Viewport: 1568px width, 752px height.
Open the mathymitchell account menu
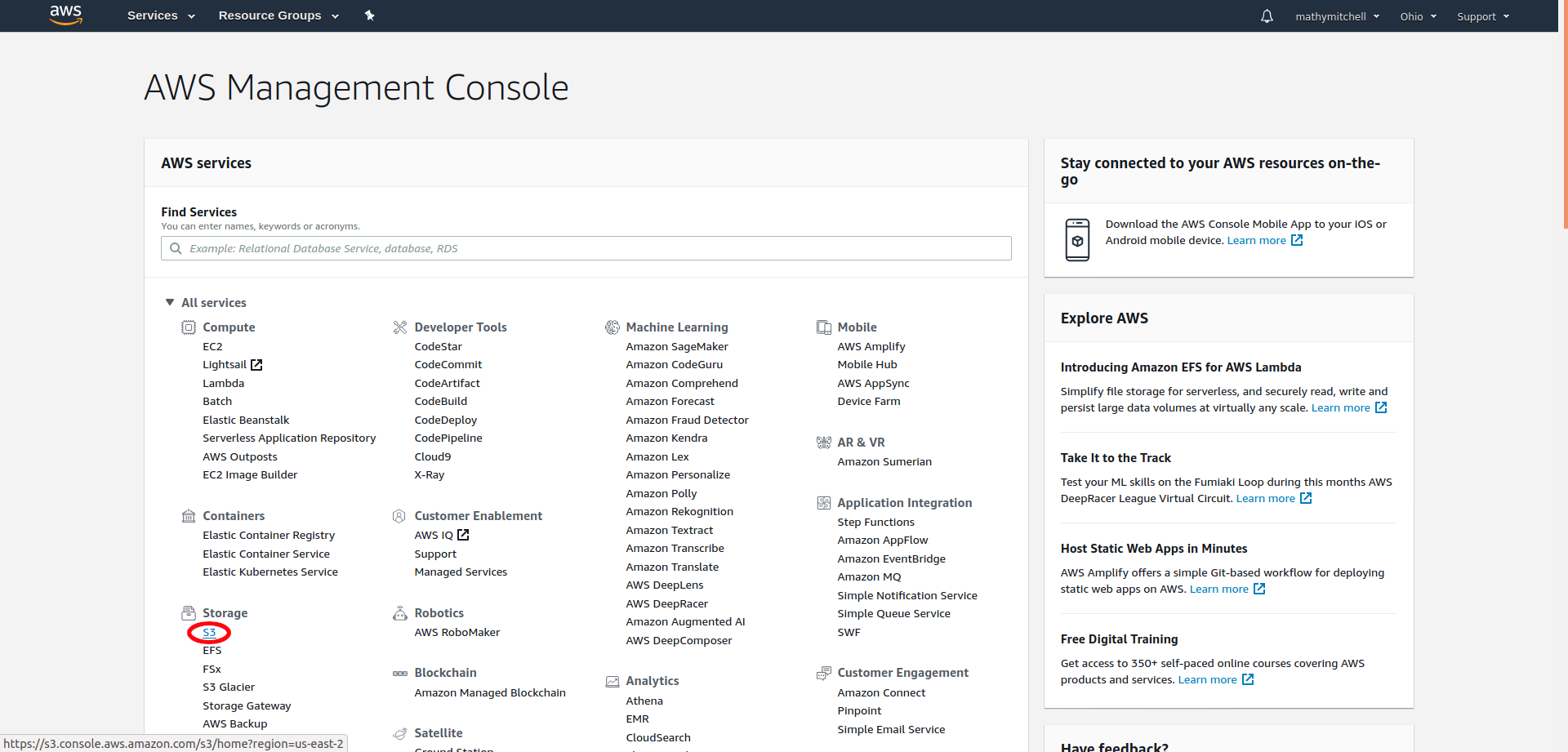tap(1337, 16)
